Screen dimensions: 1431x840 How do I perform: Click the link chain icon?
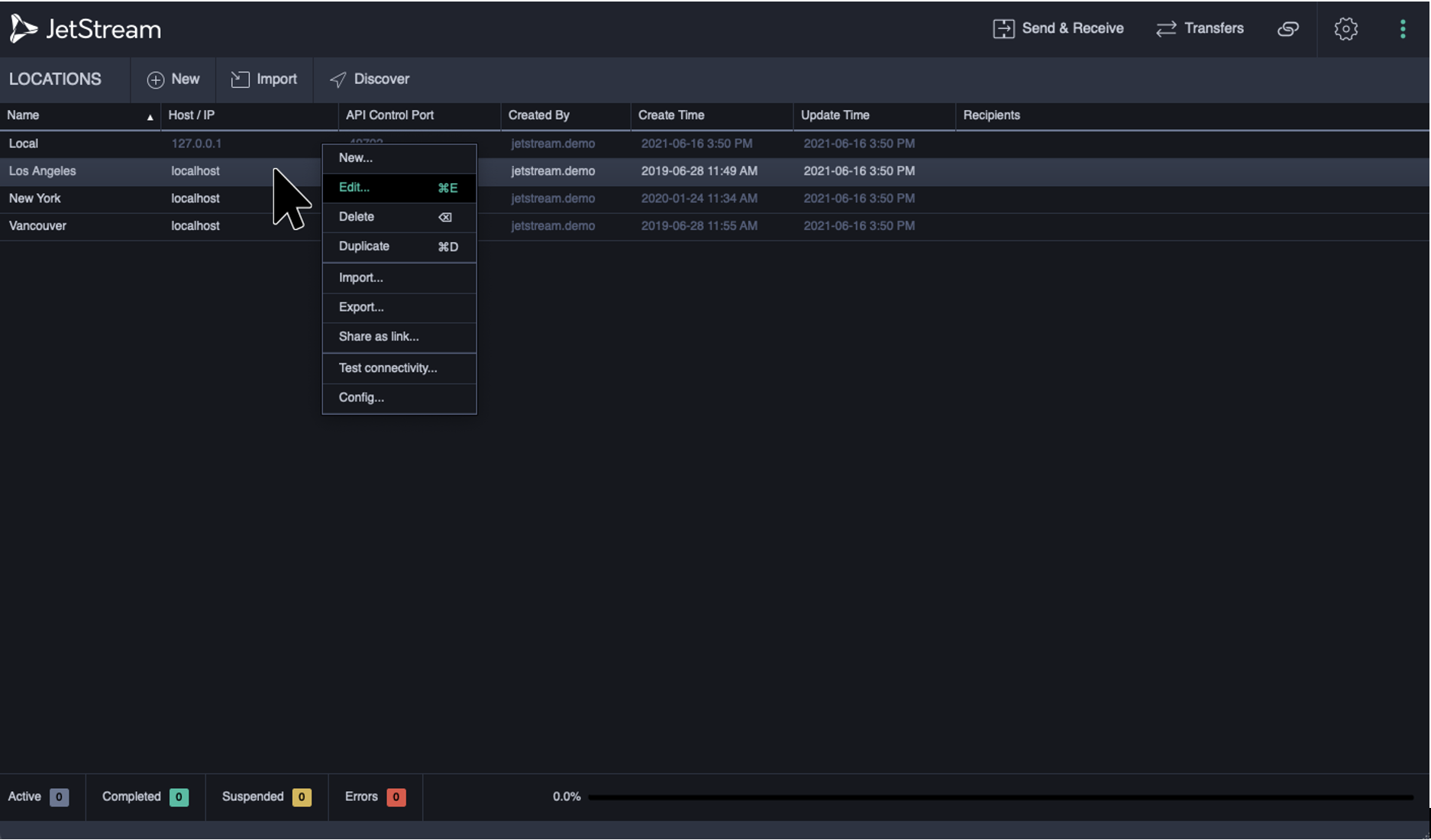(1288, 29)
